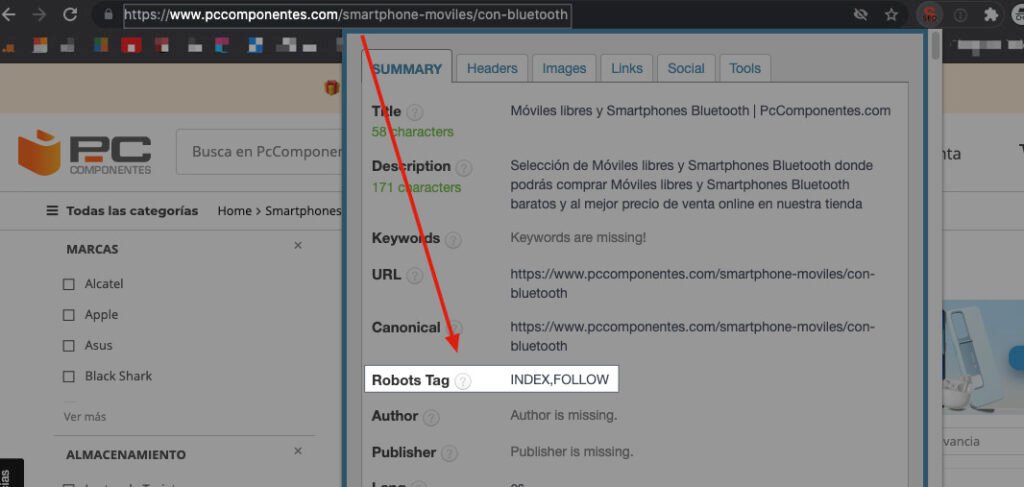1024x487 pixels.
Task: Open the Social tab
Action: 686,69
